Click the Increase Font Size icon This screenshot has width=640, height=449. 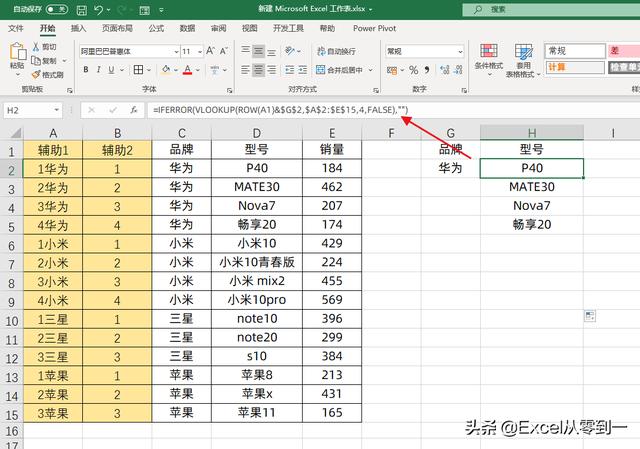point(211,51)
